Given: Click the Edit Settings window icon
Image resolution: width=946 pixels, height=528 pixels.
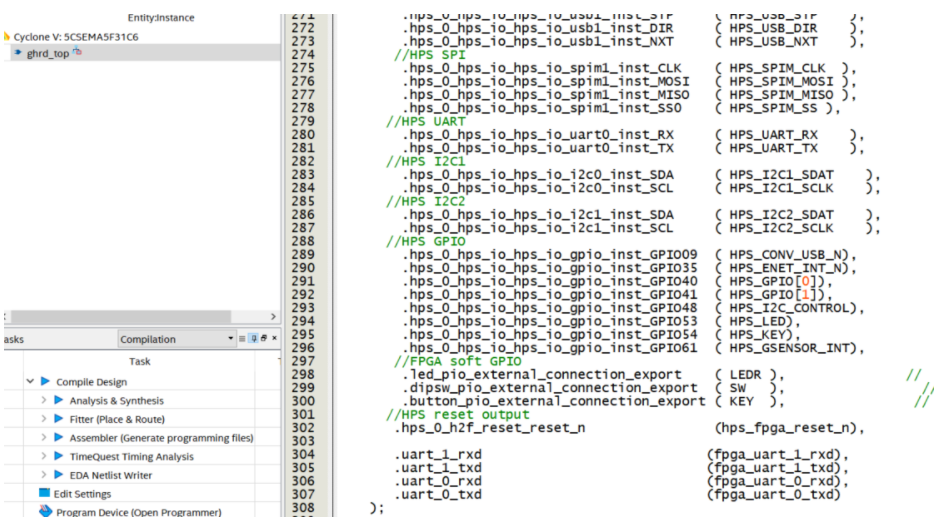Looking at the screenshot, I should pyautogui.click(x=44, y=493).
